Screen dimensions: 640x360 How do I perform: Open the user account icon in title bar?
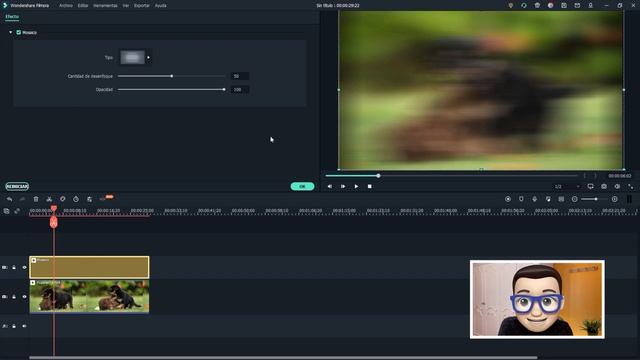click(x=590, y=6)
